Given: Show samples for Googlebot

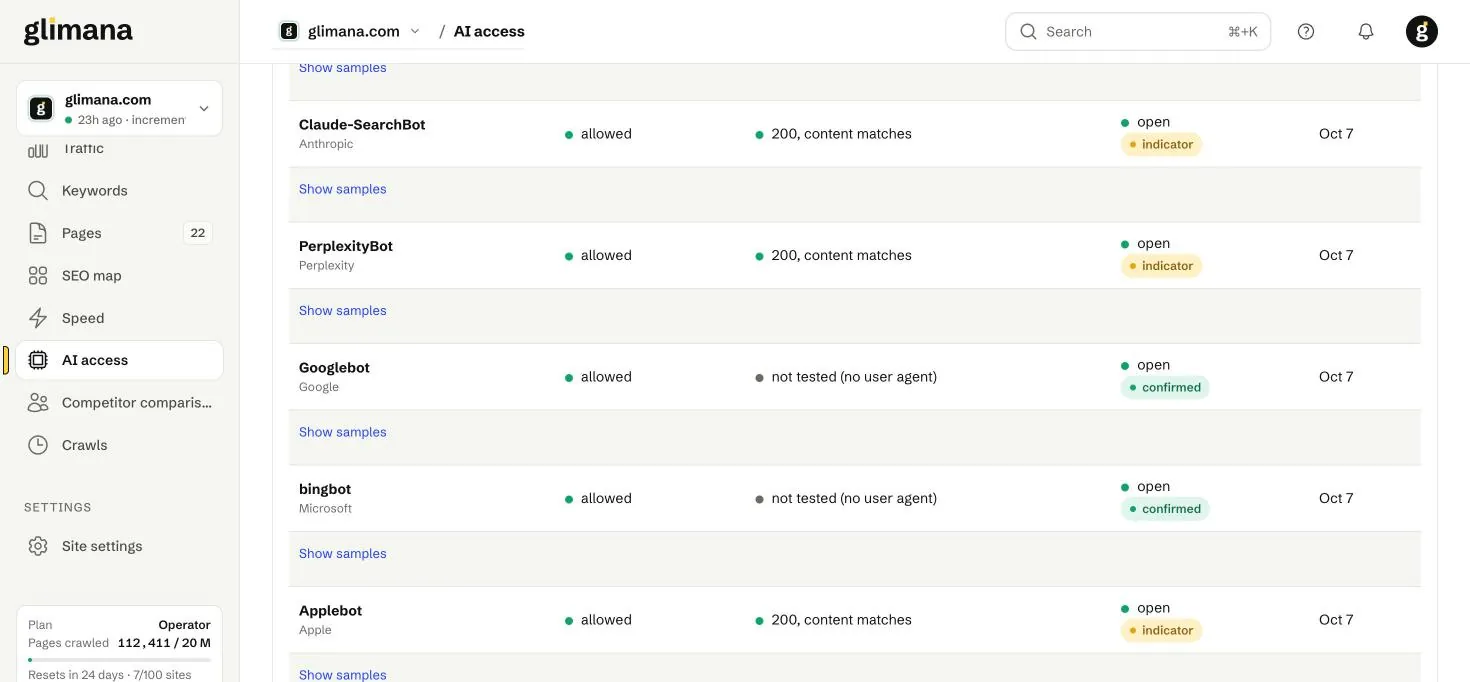Looking at the screenshot, I should [x=343, y=432].
